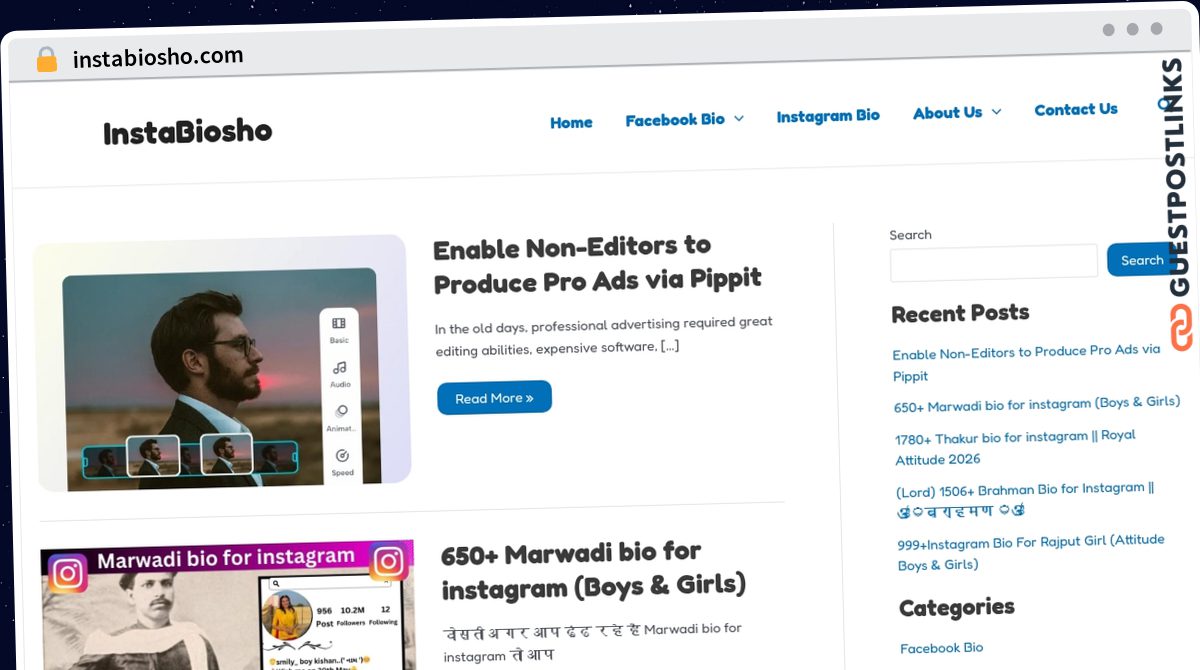Expand the Facebook Bio dropdown chevron
Image resolution: width=1200 pixels, height=670 pixels.
pos(739,118)
